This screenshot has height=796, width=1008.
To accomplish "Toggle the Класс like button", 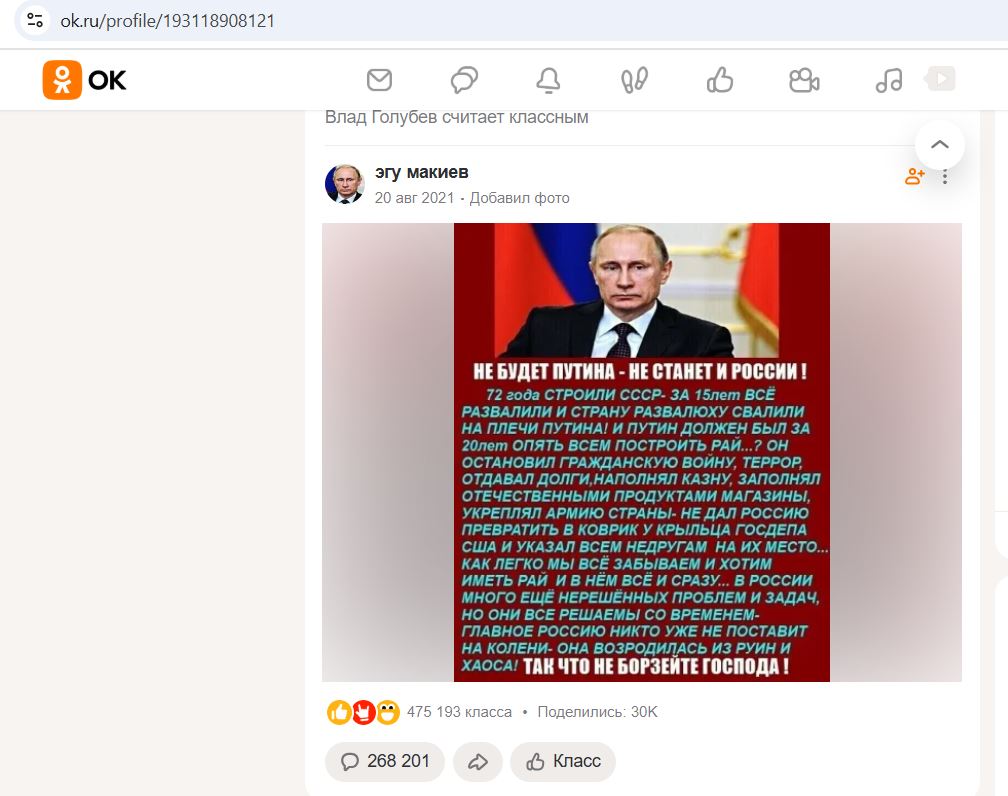I will point(563,762).
